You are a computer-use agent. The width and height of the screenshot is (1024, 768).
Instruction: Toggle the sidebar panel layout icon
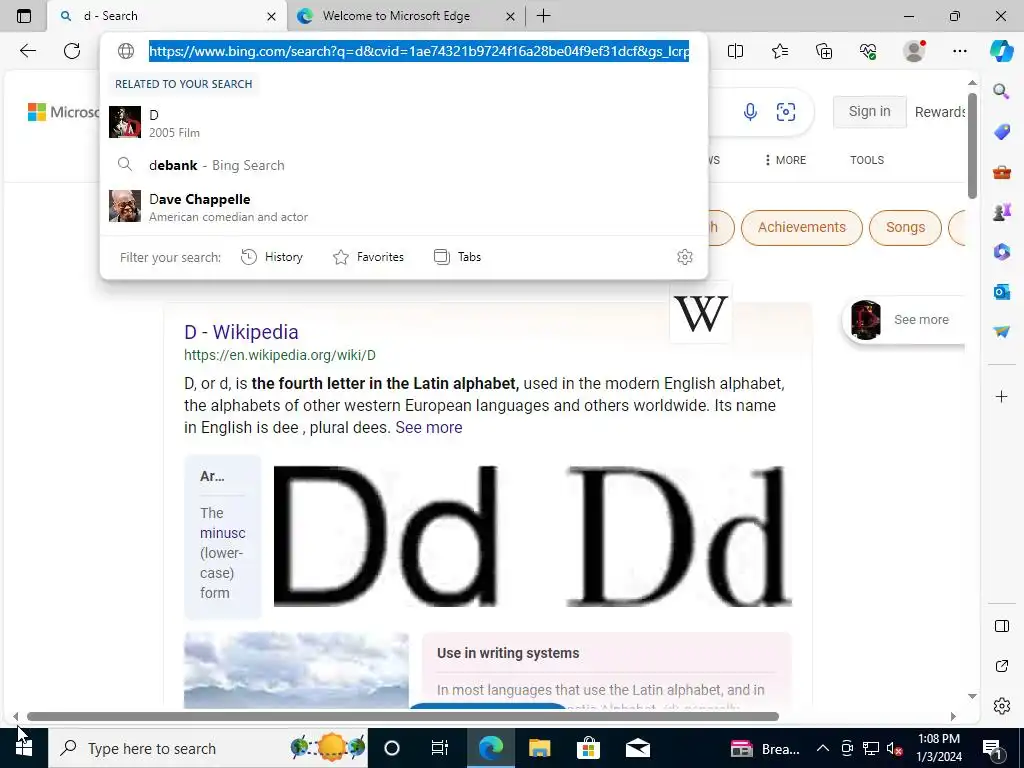[1002, 626]
